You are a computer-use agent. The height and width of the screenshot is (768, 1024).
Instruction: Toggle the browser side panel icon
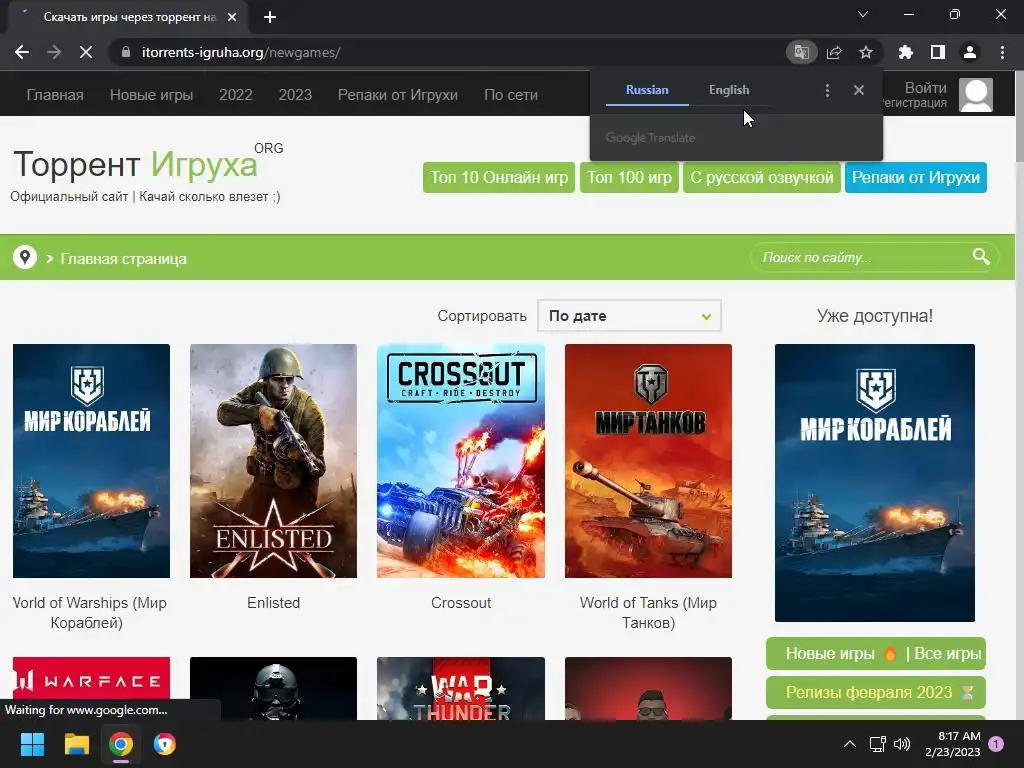point(938,52)
